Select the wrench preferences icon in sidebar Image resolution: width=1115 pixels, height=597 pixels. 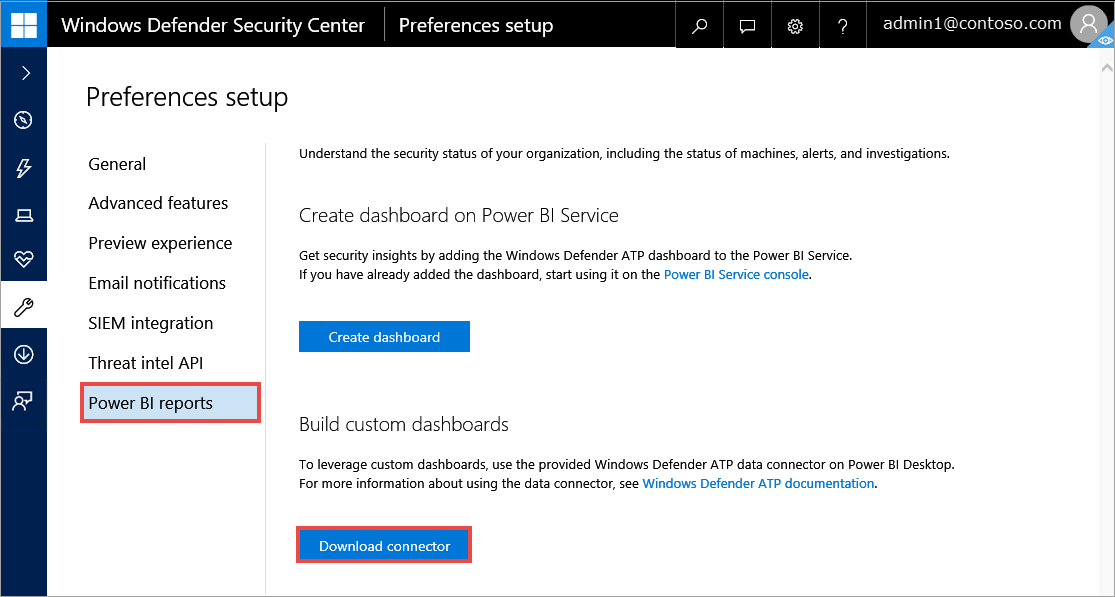pyautogui.click(x=23, y=307)
